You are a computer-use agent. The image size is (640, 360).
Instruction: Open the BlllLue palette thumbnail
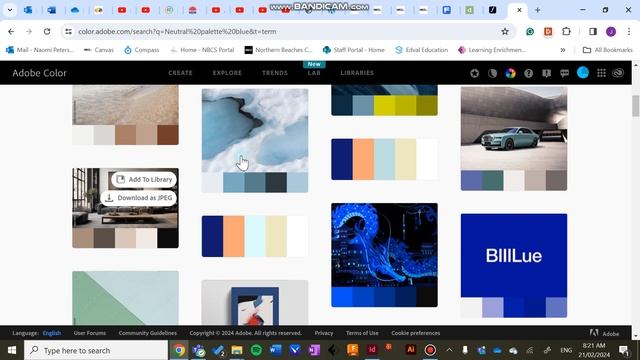[x=514, y=256]
